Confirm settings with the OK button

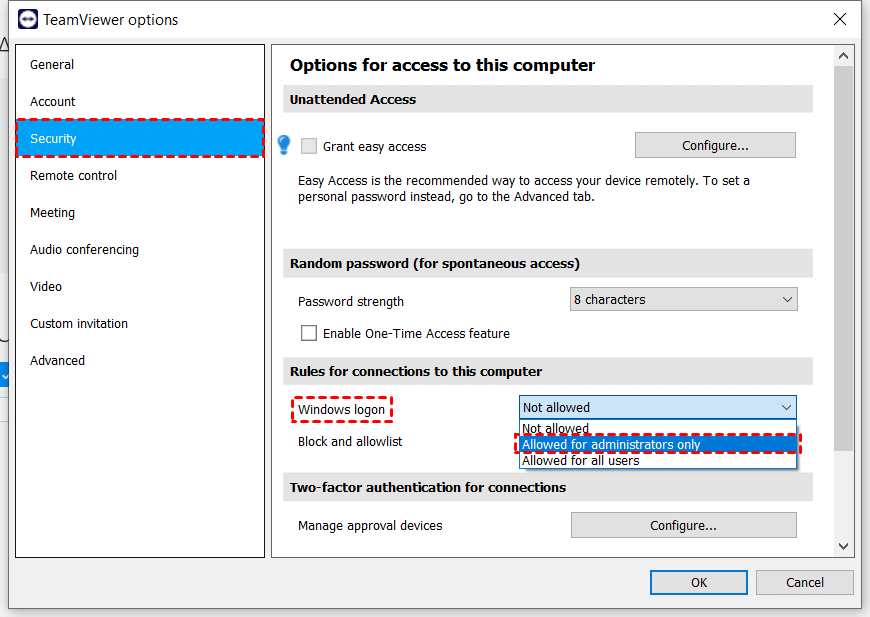pyautogui.click(x=698, y=583)
